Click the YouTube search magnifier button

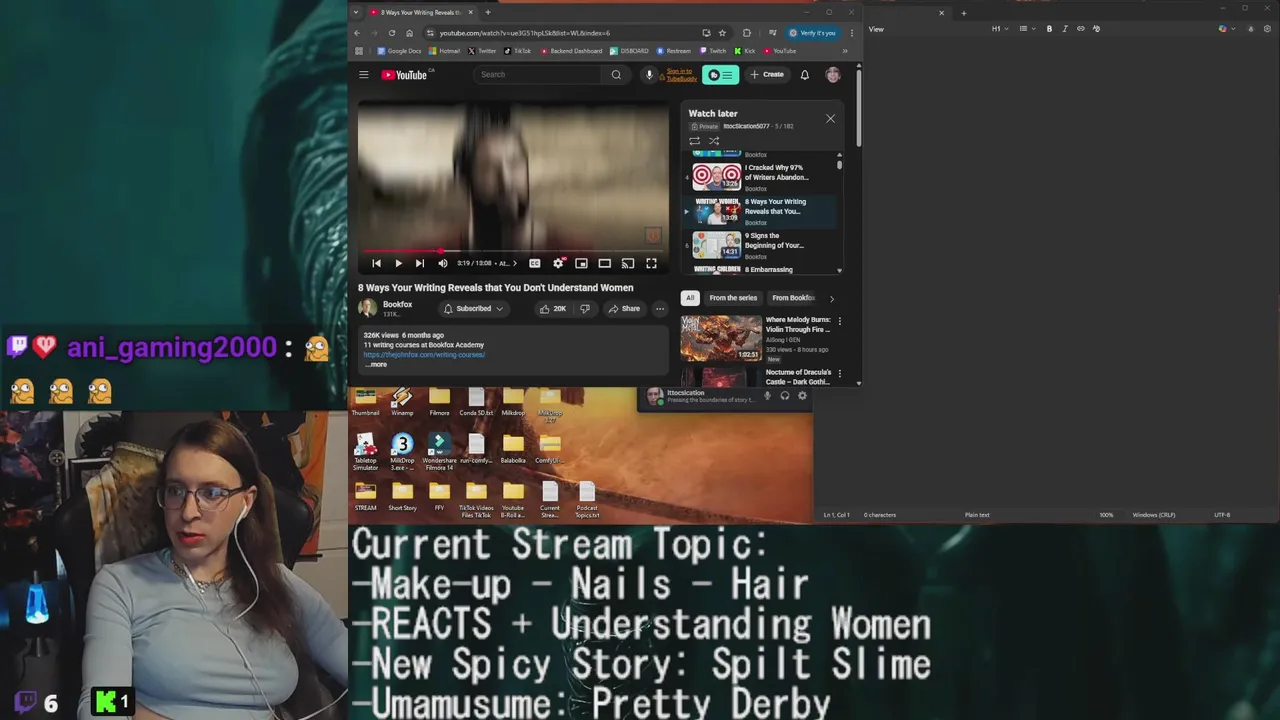616,74
